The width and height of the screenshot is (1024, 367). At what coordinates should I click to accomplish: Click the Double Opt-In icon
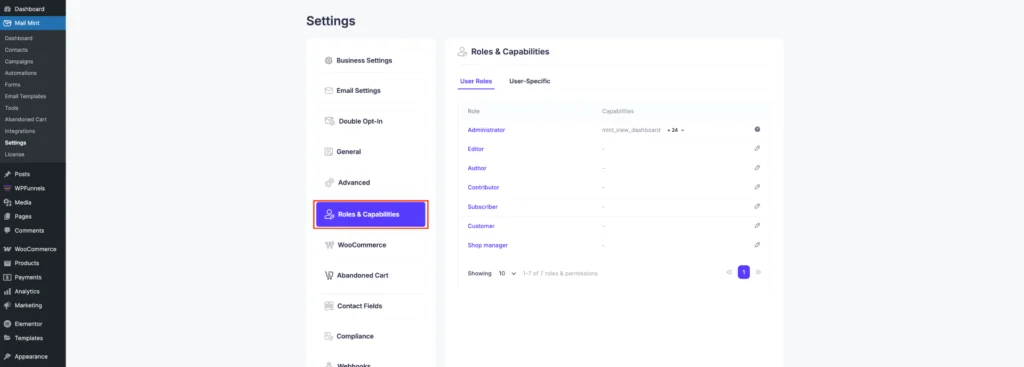(329, 121)
